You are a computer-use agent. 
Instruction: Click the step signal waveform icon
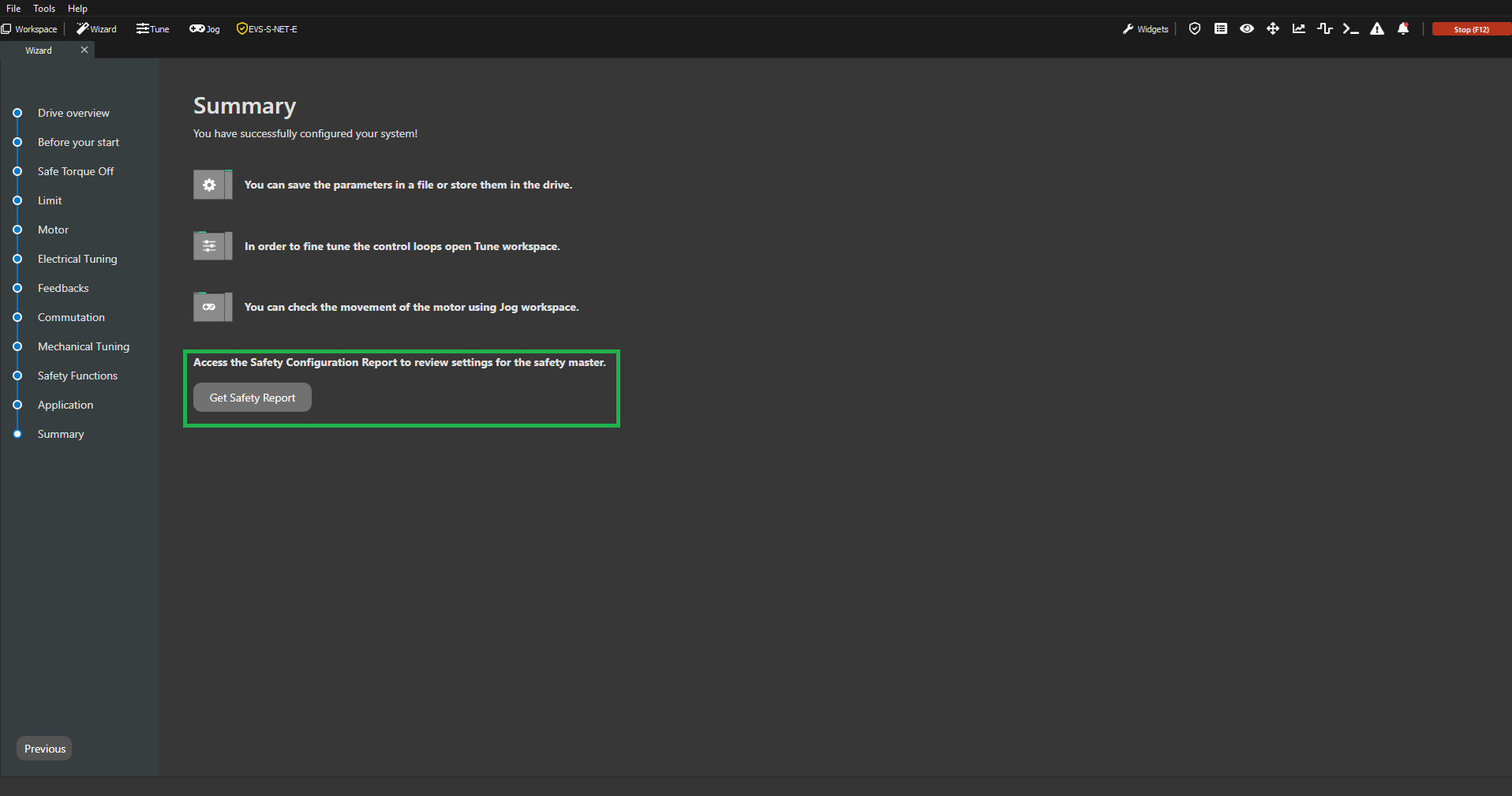tap(1325, 29)
